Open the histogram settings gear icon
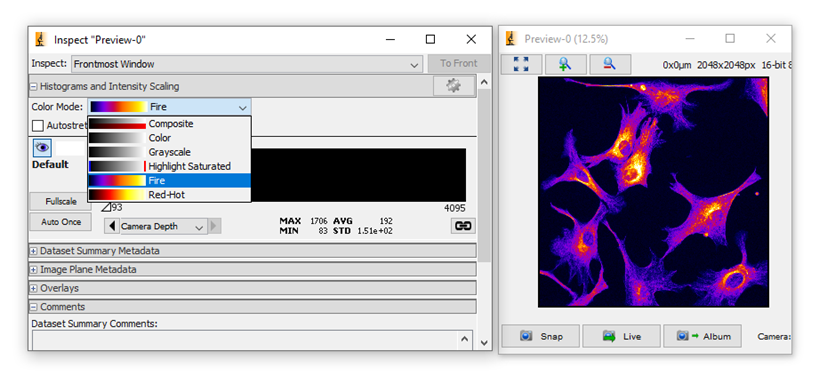 tap(453, 86)
